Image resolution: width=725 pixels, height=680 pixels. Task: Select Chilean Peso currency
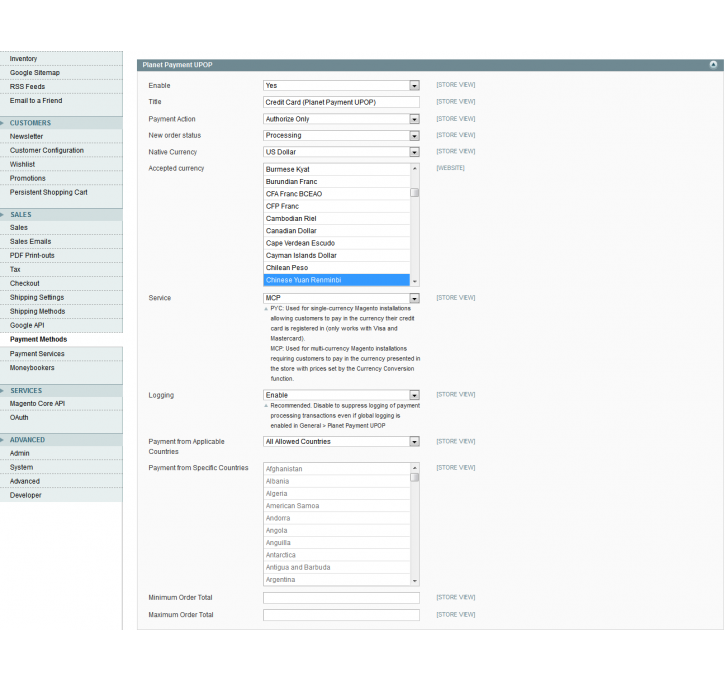coord(337,268)
